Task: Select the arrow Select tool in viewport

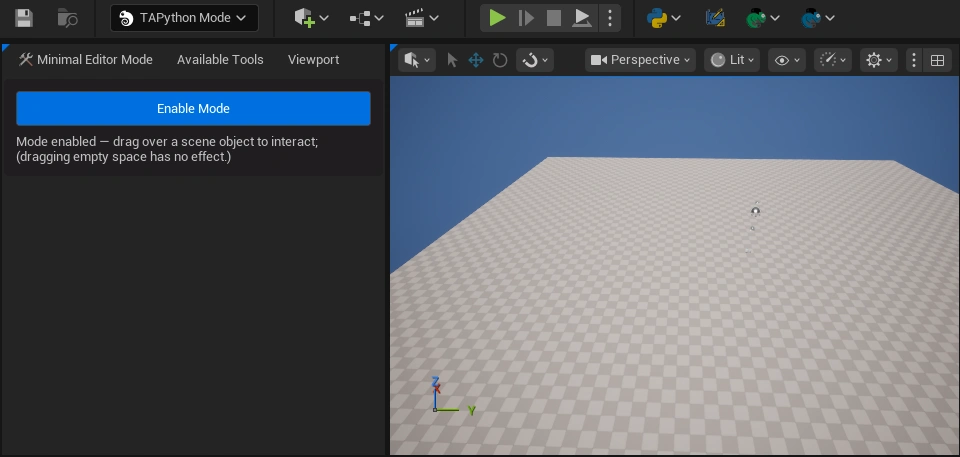Action: click(452, 60)
